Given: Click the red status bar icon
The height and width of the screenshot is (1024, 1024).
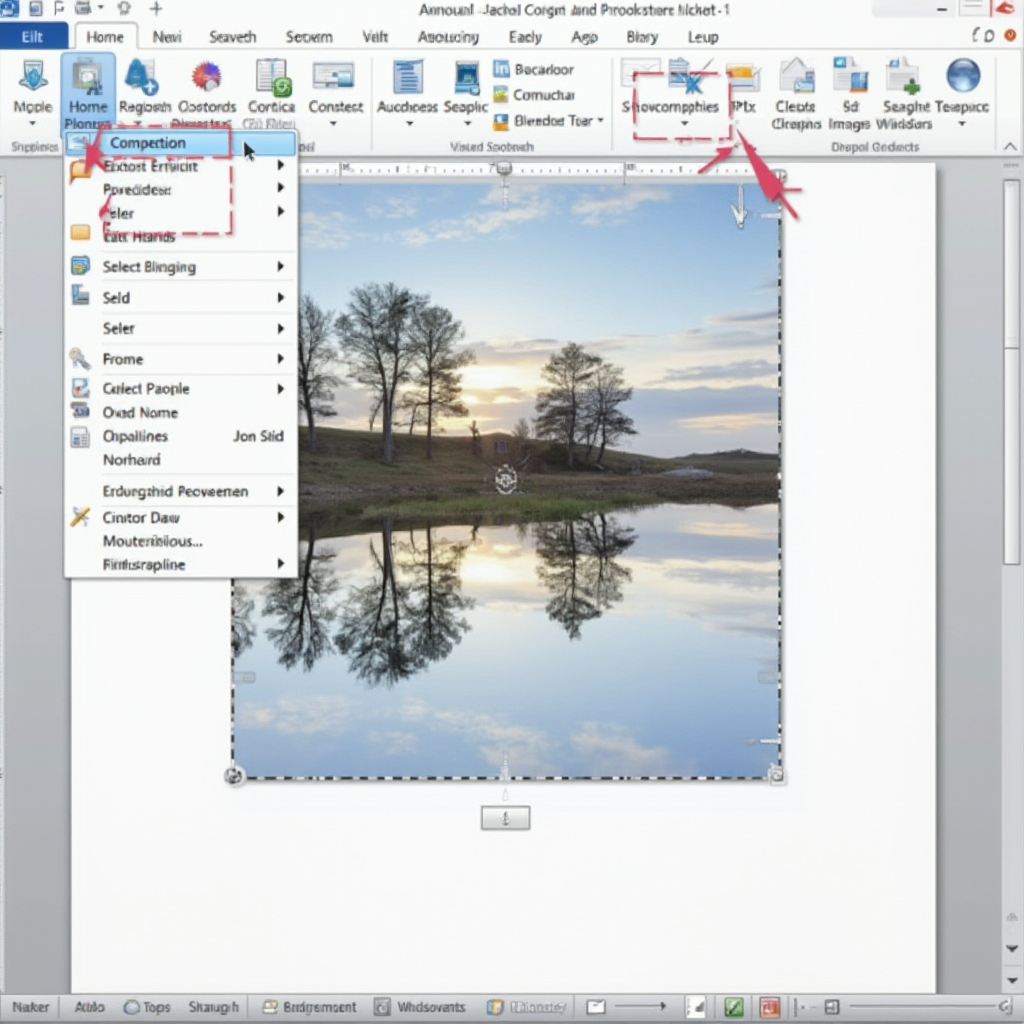Looking at the screenshot, I should [x=769, y=1007].
